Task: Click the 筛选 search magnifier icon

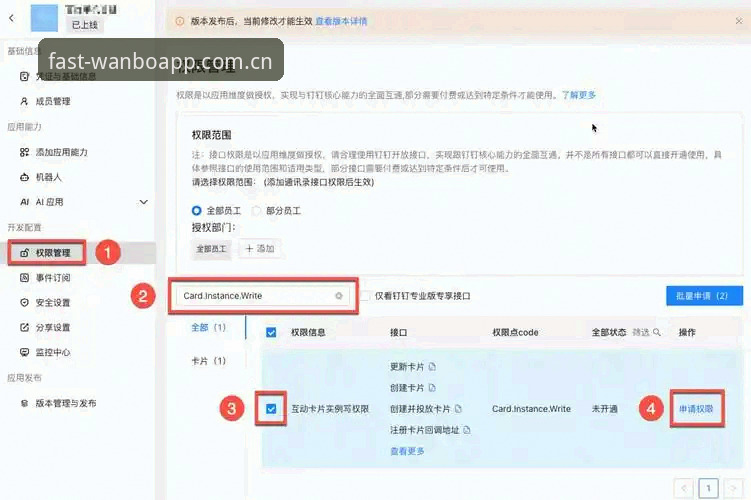Action: pos(657,332)
